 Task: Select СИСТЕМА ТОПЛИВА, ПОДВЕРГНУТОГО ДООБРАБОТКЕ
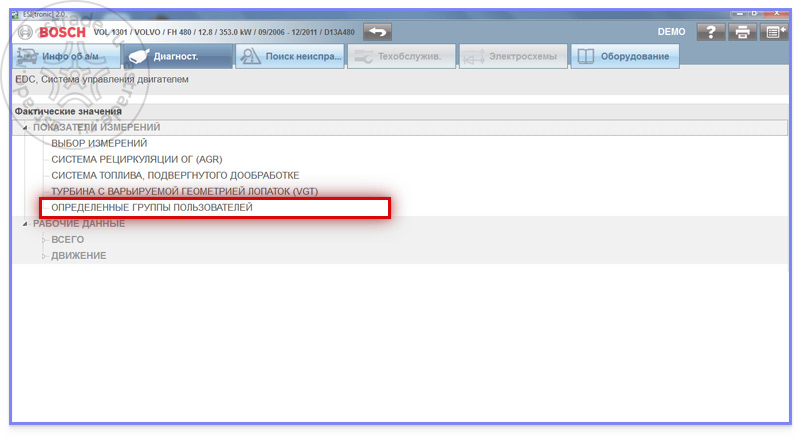point(175,176)
